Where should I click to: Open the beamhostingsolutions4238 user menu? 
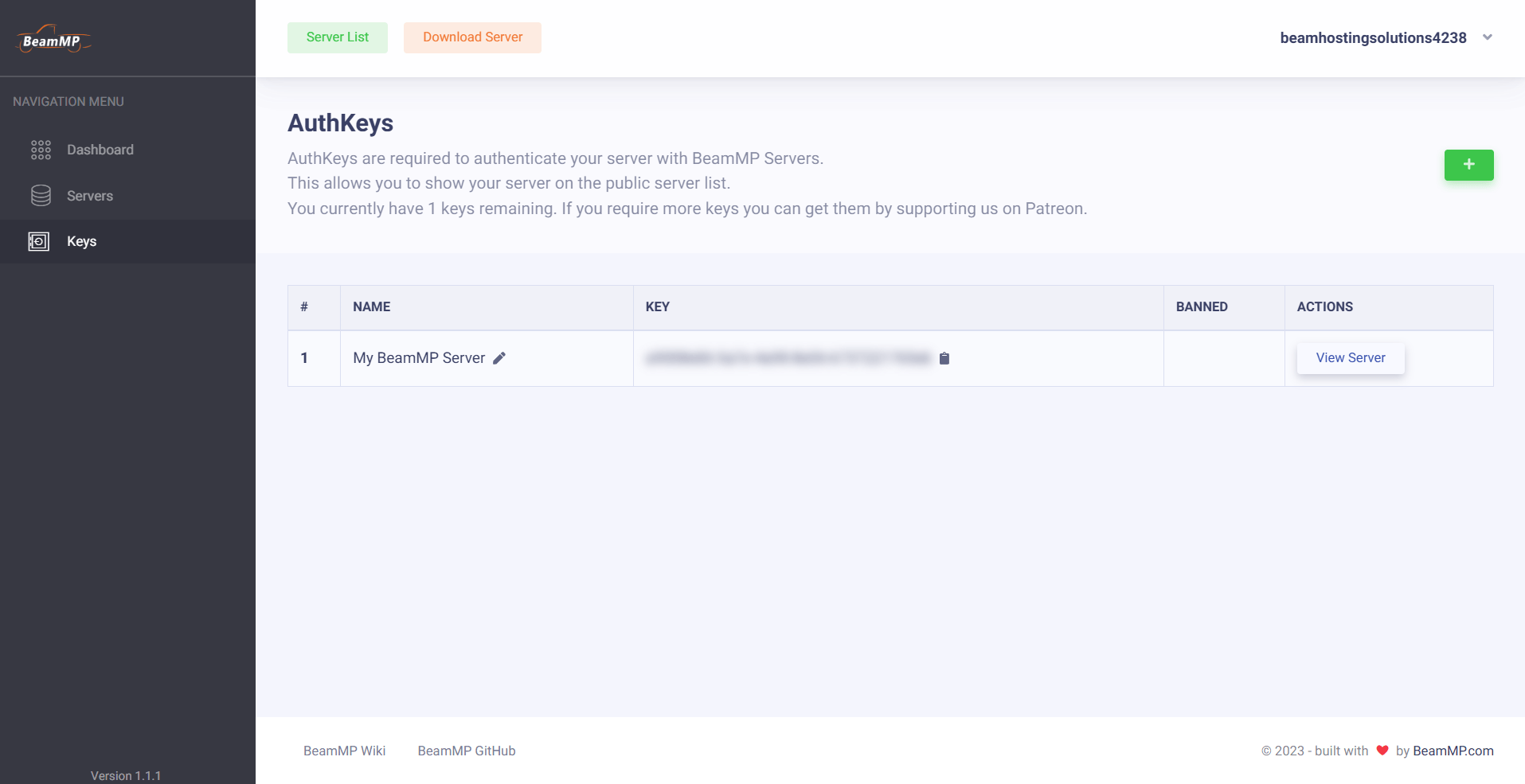pyautogui.click(x=1386, y=37)
